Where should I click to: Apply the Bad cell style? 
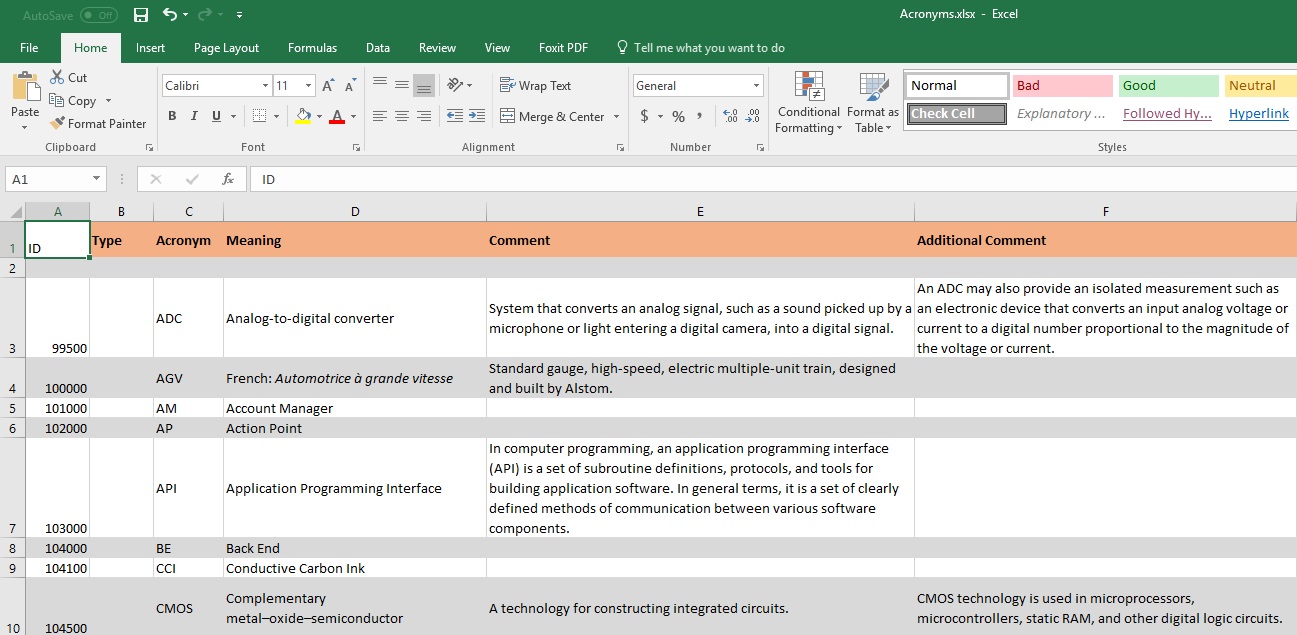(x=1063, y=86)
